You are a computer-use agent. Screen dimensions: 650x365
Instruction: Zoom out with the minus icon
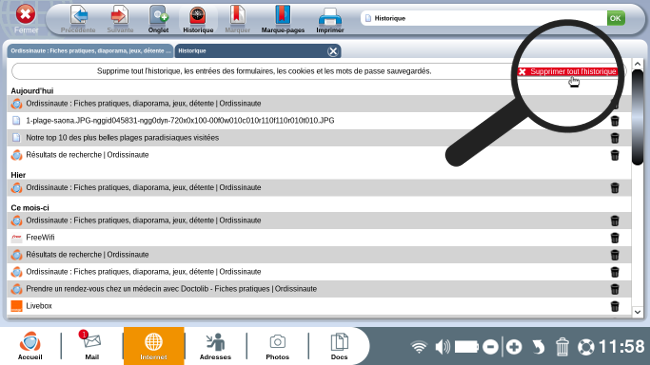(x=490, y=347)
